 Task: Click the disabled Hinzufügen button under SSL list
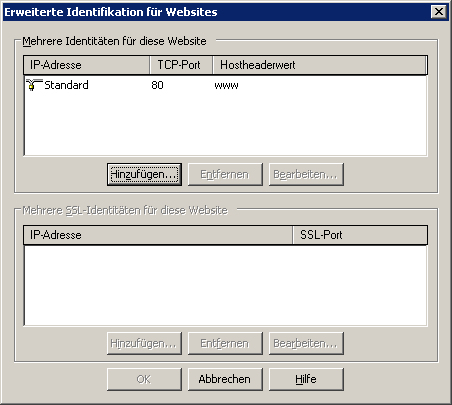coord(144,343)
